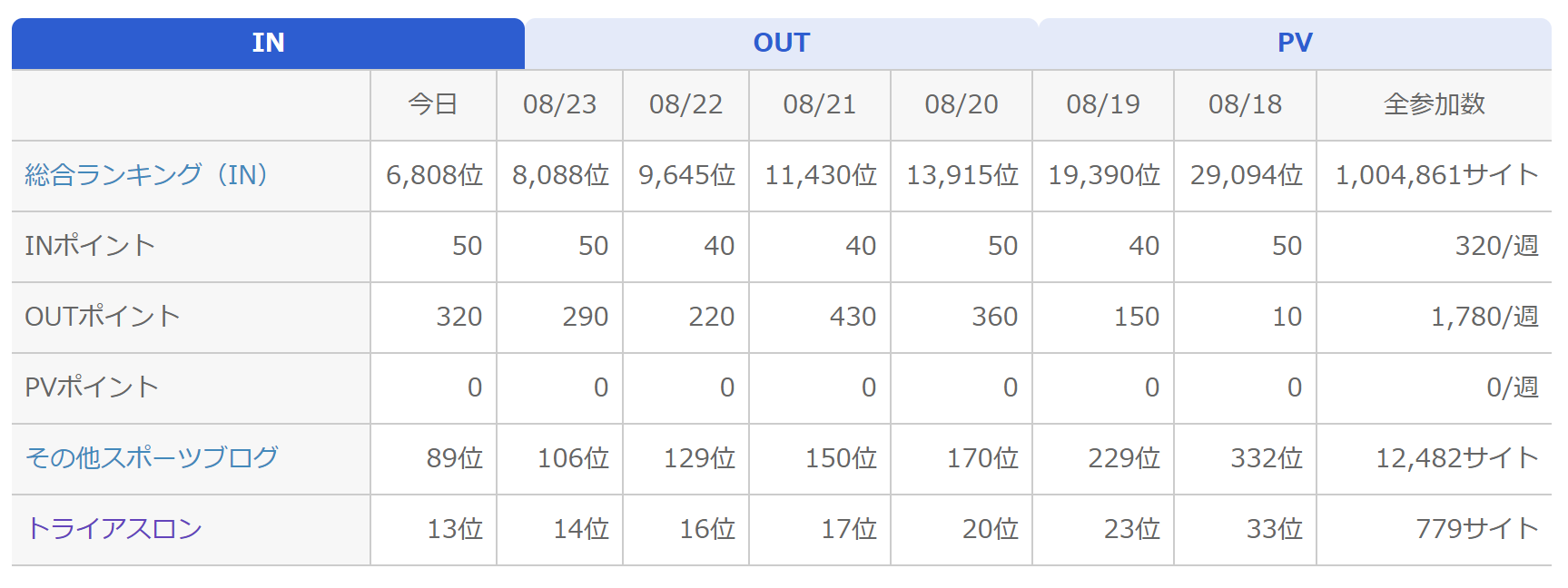This screenshot has width=1568, height=588.
Task: Open the トライアスロン category link
Action: (114, 528)
